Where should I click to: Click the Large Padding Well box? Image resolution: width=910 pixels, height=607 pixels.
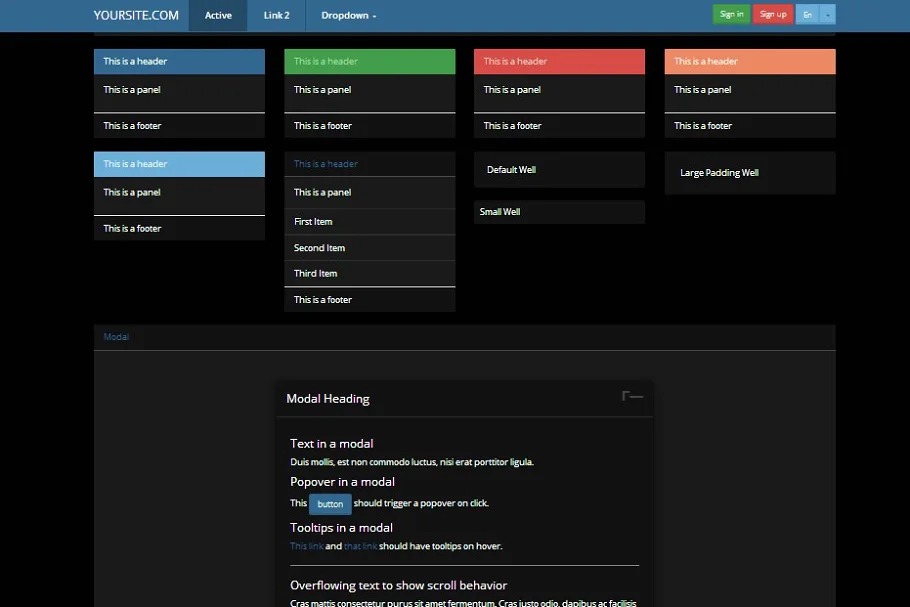point(749,173)
